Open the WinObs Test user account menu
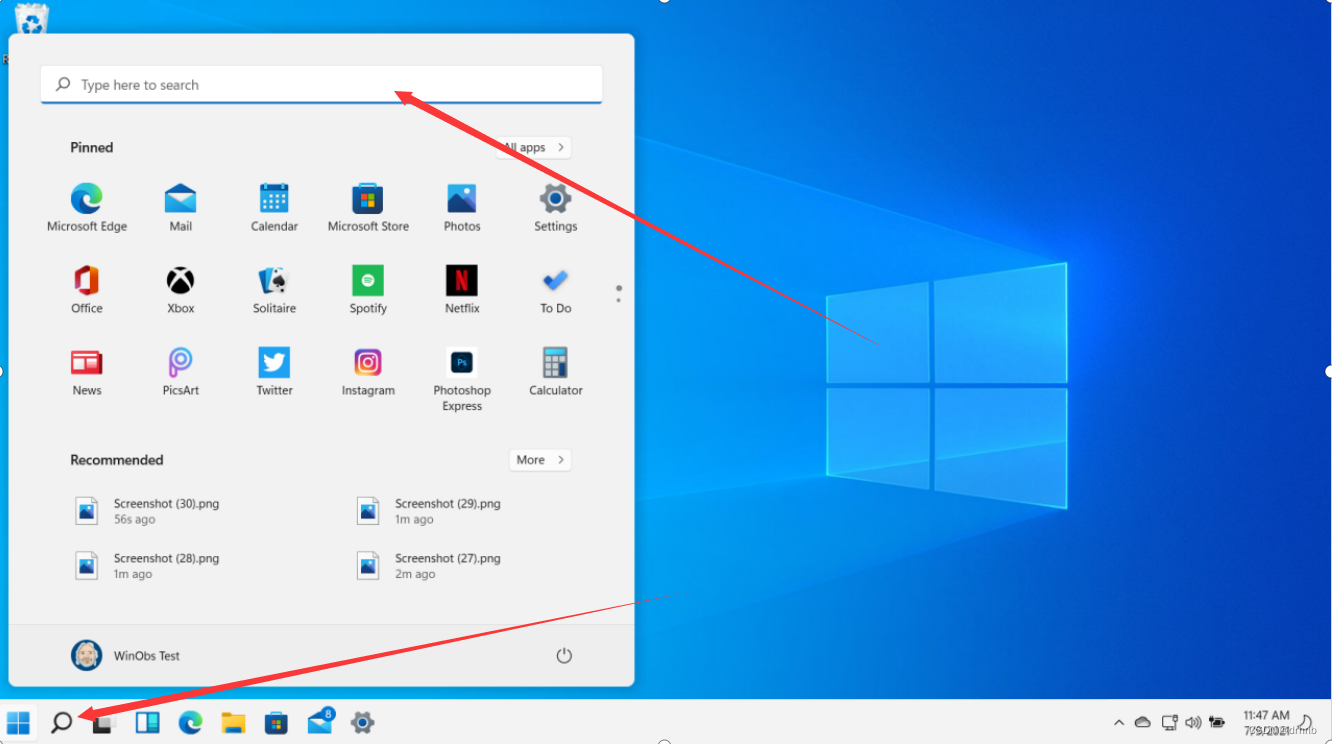The width and height of the screenshot is (1332, 744). pos(126,656)
